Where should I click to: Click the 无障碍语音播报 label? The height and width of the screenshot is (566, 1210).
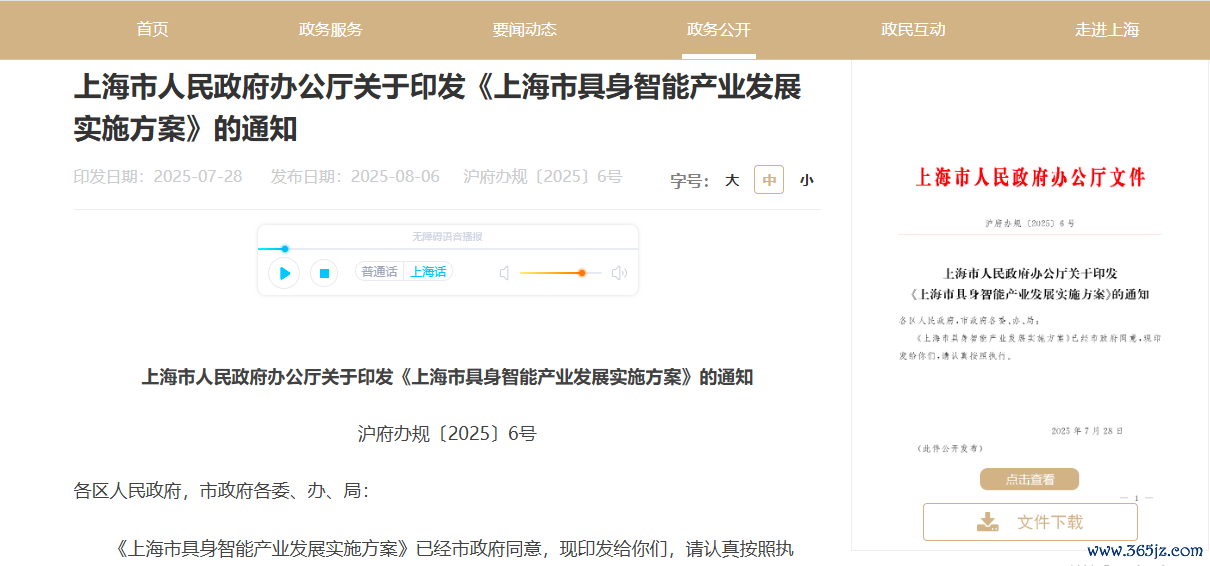tap(447, 237)
